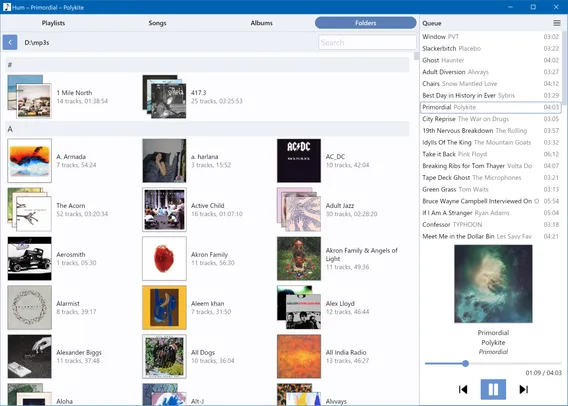Image resolution: width=568 pixels, height=406 pixels.
Task: Select Window by PVT in queue
Action: tap(490, 37)
